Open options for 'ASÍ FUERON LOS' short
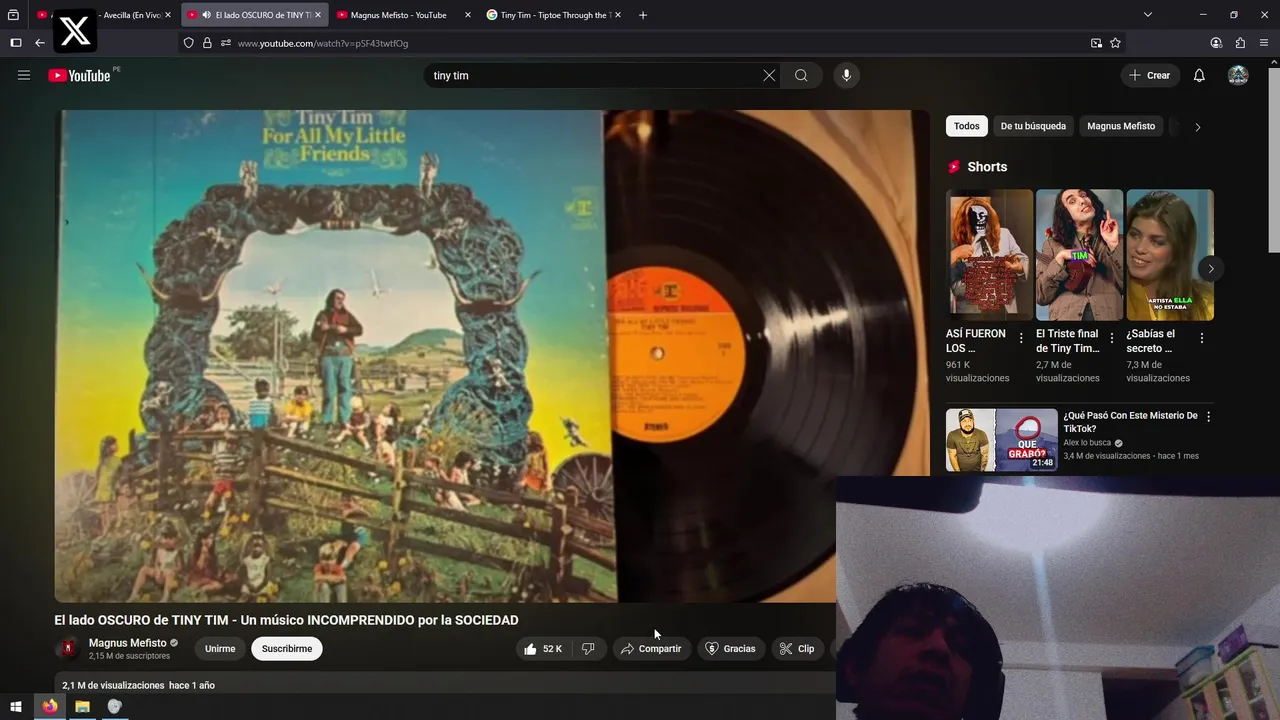This screenshot has width=1280, height=720. coord(1021,339)
